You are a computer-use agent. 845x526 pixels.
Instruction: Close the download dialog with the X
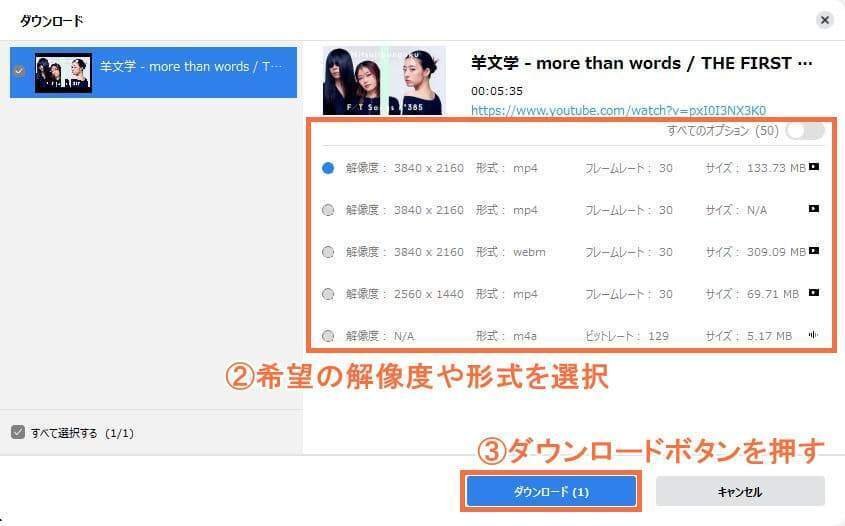click(x=825, y=20)
